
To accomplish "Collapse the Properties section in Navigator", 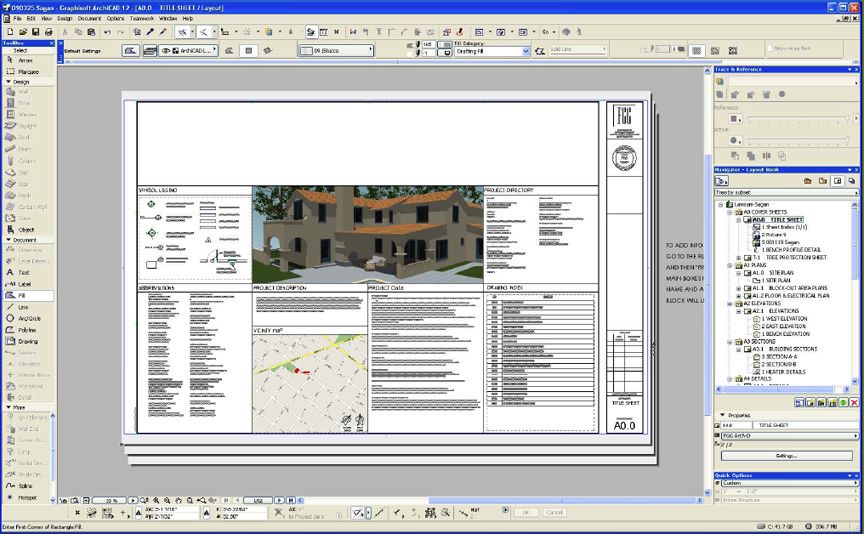I will (722, 415).
